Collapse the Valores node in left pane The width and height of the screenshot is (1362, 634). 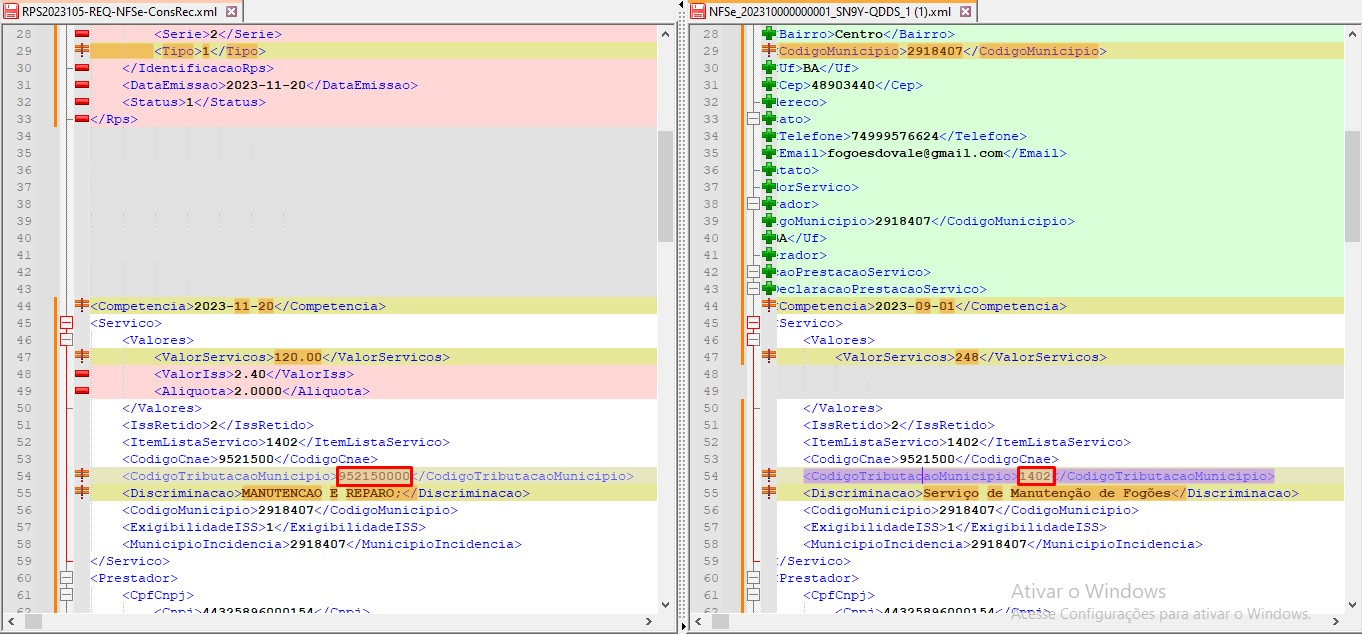[x=67, y=340]
